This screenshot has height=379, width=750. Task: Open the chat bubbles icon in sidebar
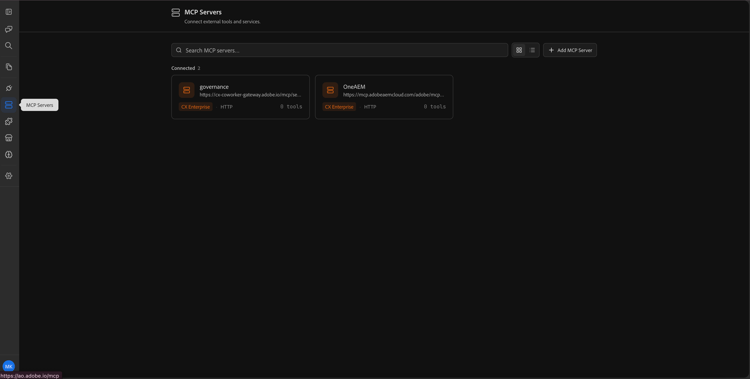(9, 29)
